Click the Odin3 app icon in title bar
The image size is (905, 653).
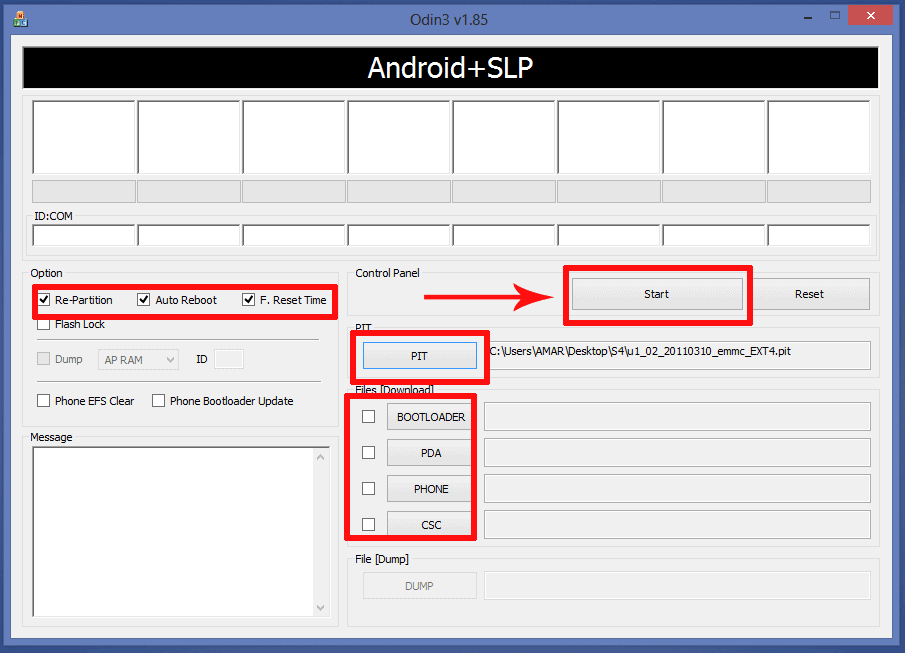click(20, 19)
